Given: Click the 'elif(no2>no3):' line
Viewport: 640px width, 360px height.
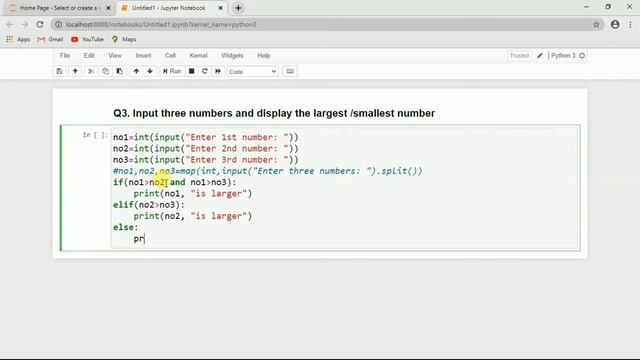Looking at the screenshot, I should tap(149, 205).
